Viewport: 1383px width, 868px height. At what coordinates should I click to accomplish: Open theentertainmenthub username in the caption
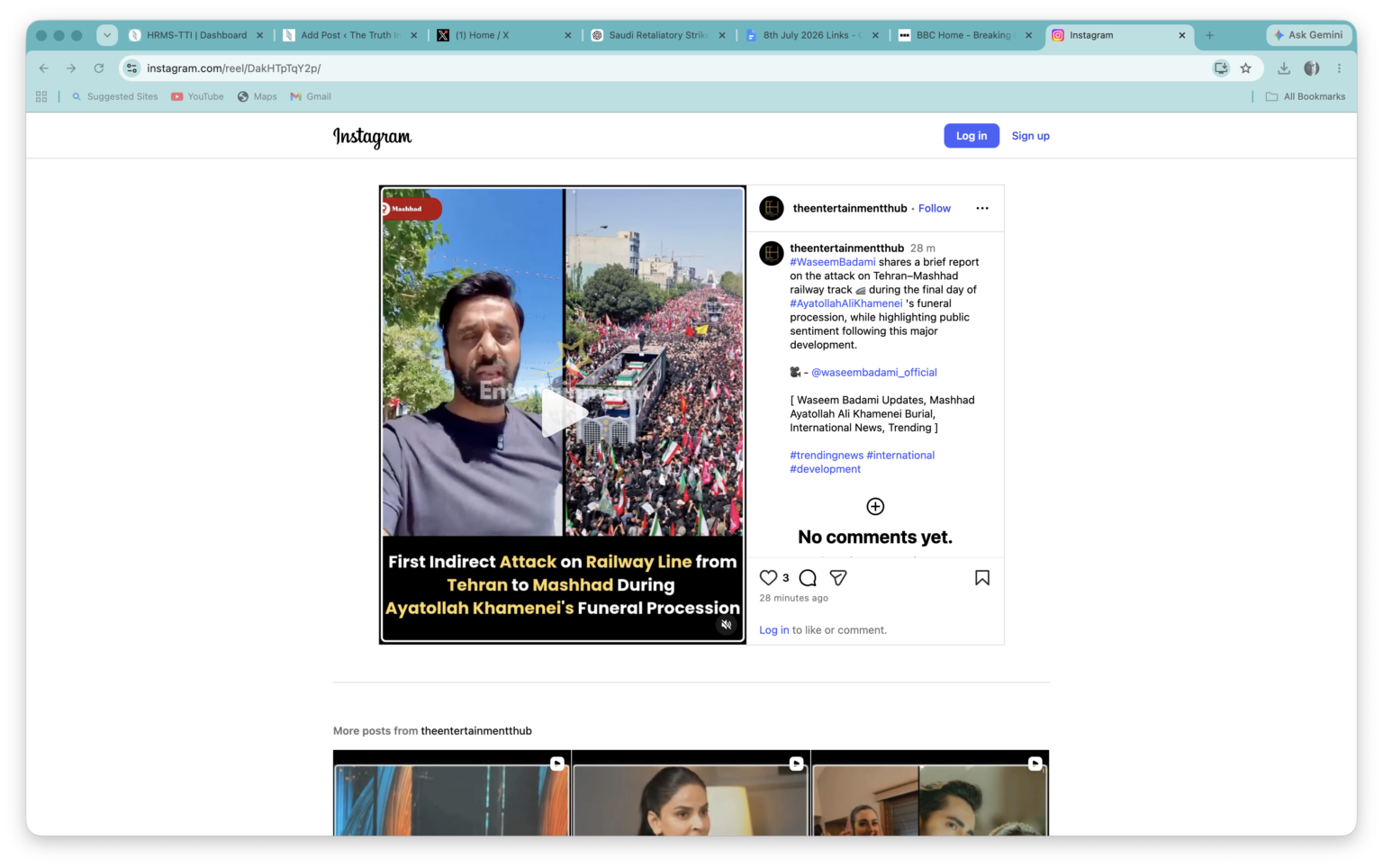(x=846, y=249)
